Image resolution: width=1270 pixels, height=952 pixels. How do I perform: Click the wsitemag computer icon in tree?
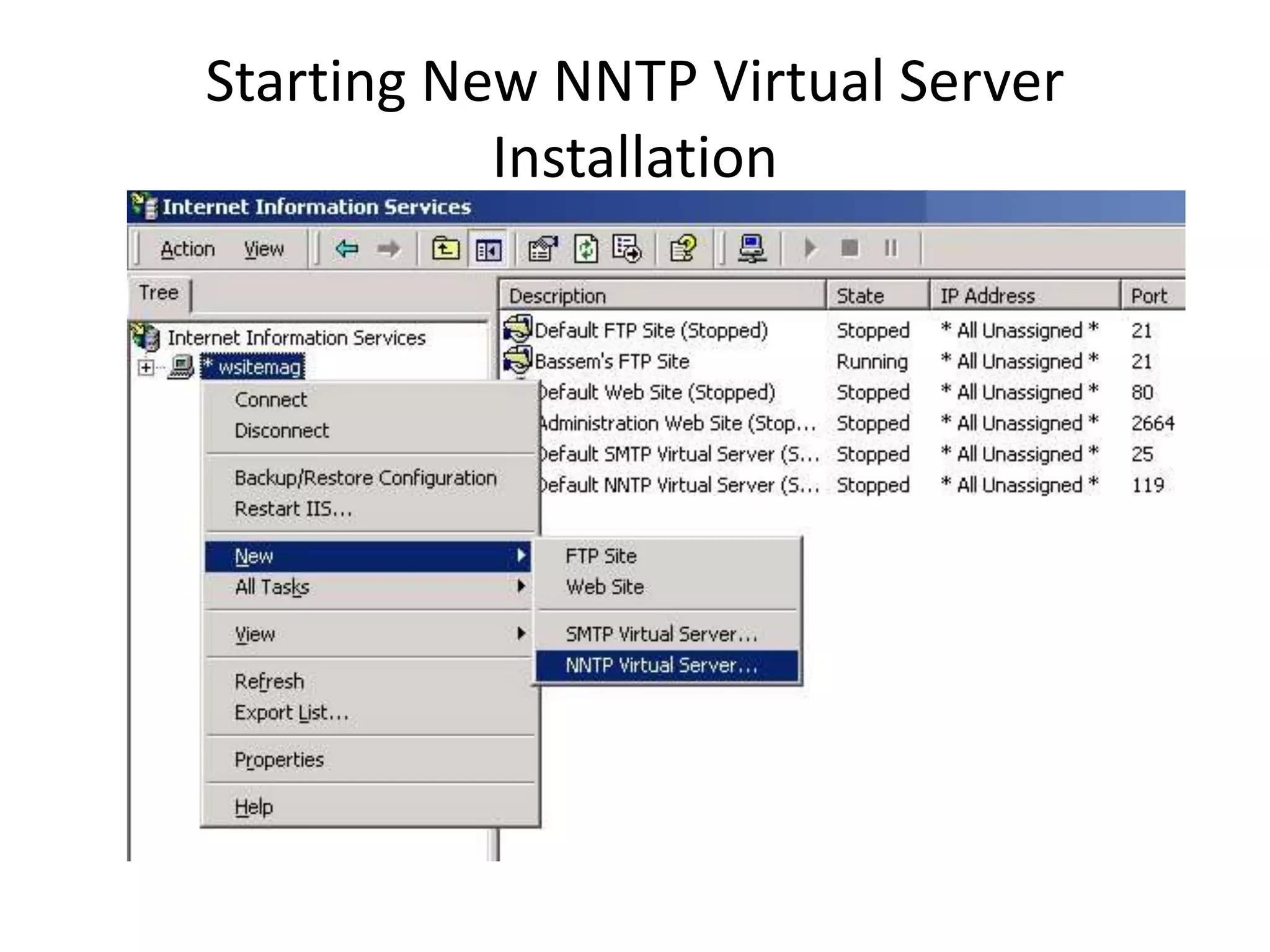[x=181, y=367]
